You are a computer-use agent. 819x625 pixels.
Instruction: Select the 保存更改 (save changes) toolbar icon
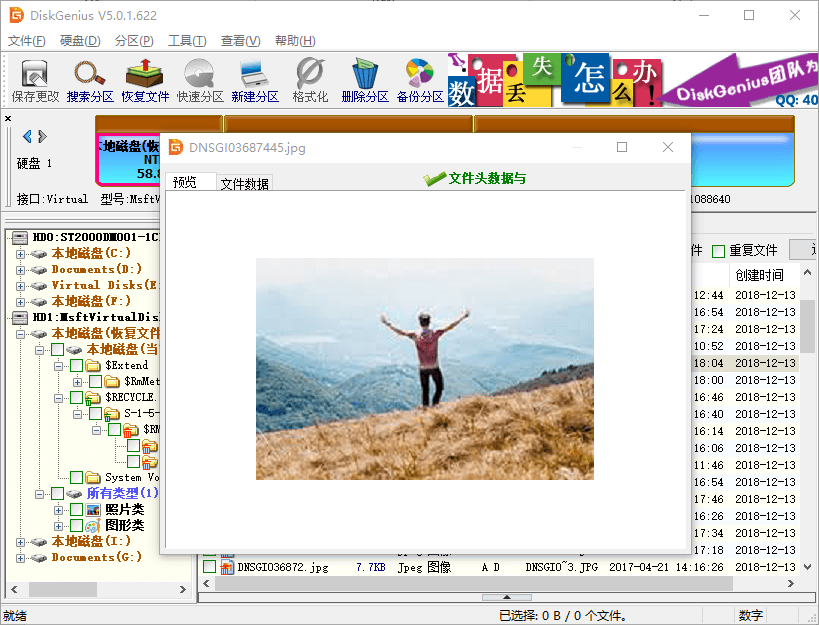(35, 80)
